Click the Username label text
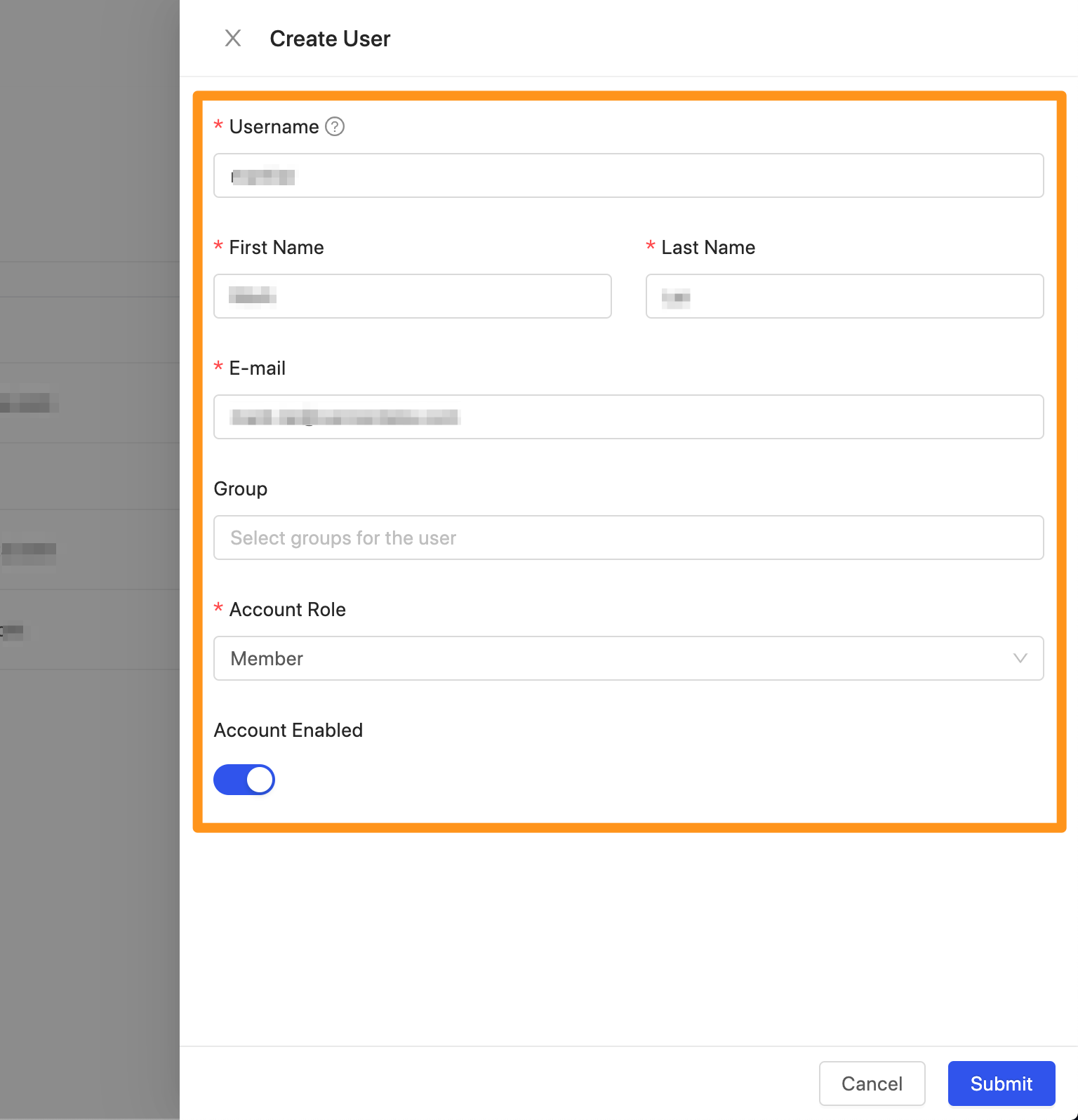Screen dimensions: 1078x1120 point(274,127)
